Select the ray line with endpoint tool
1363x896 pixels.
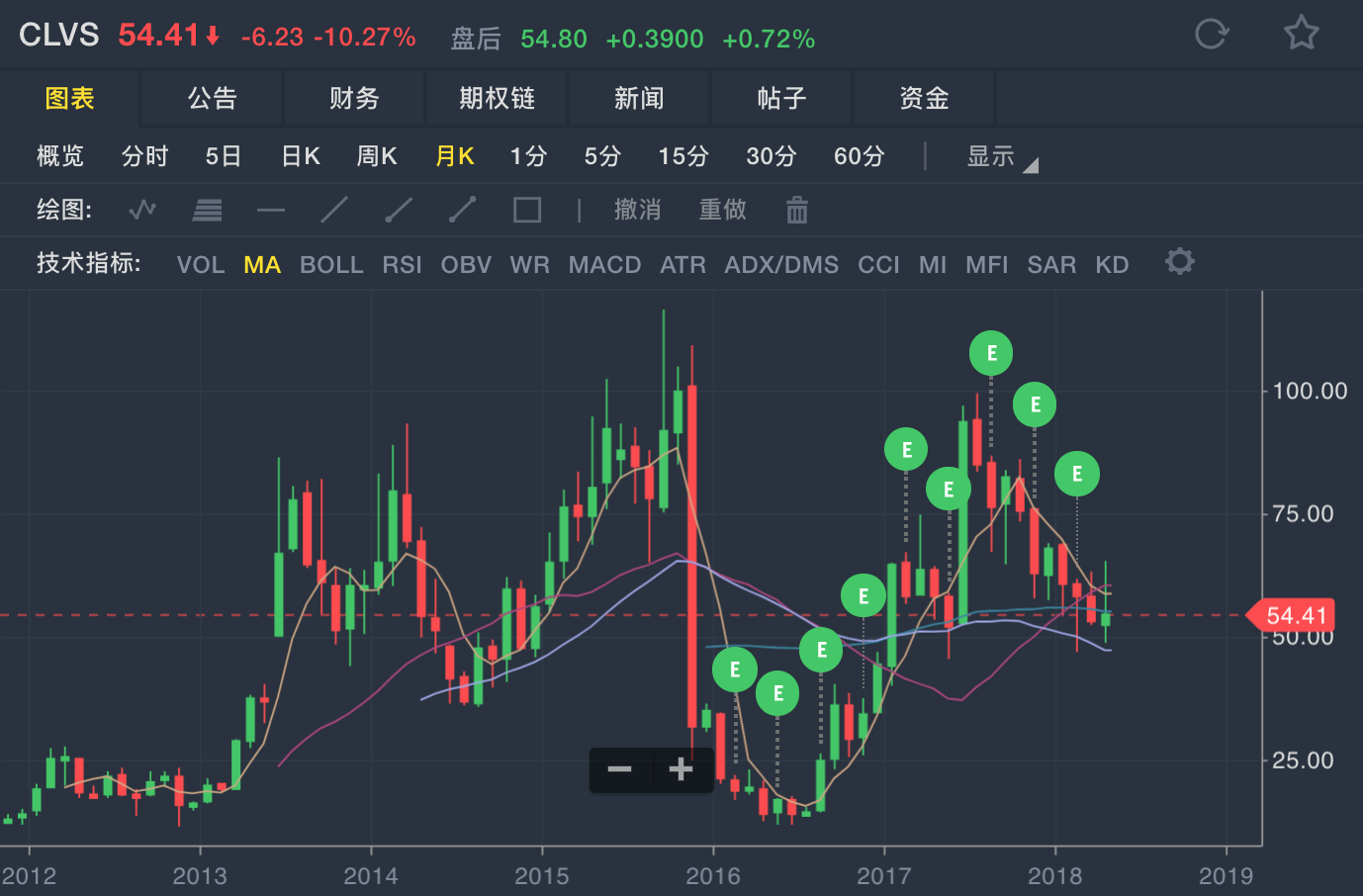[398, 210]
